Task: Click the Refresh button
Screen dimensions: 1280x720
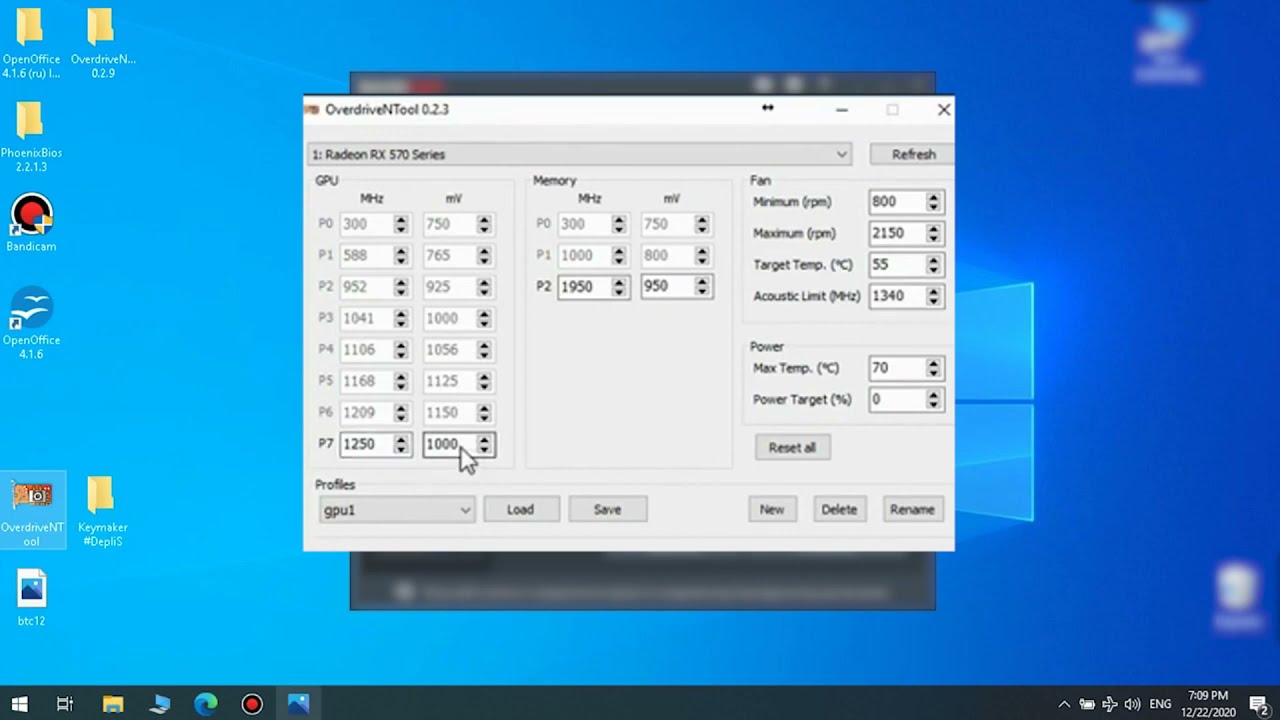Action: point(913,154)
